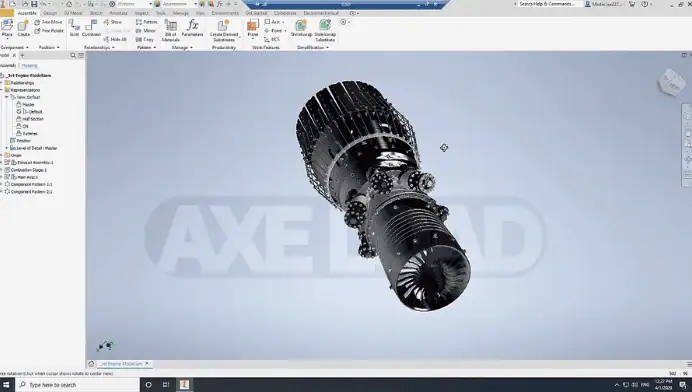Screen dimensions: 692x392
Task: Click Create Derived Substitutes
Action: tap(224, 30)
